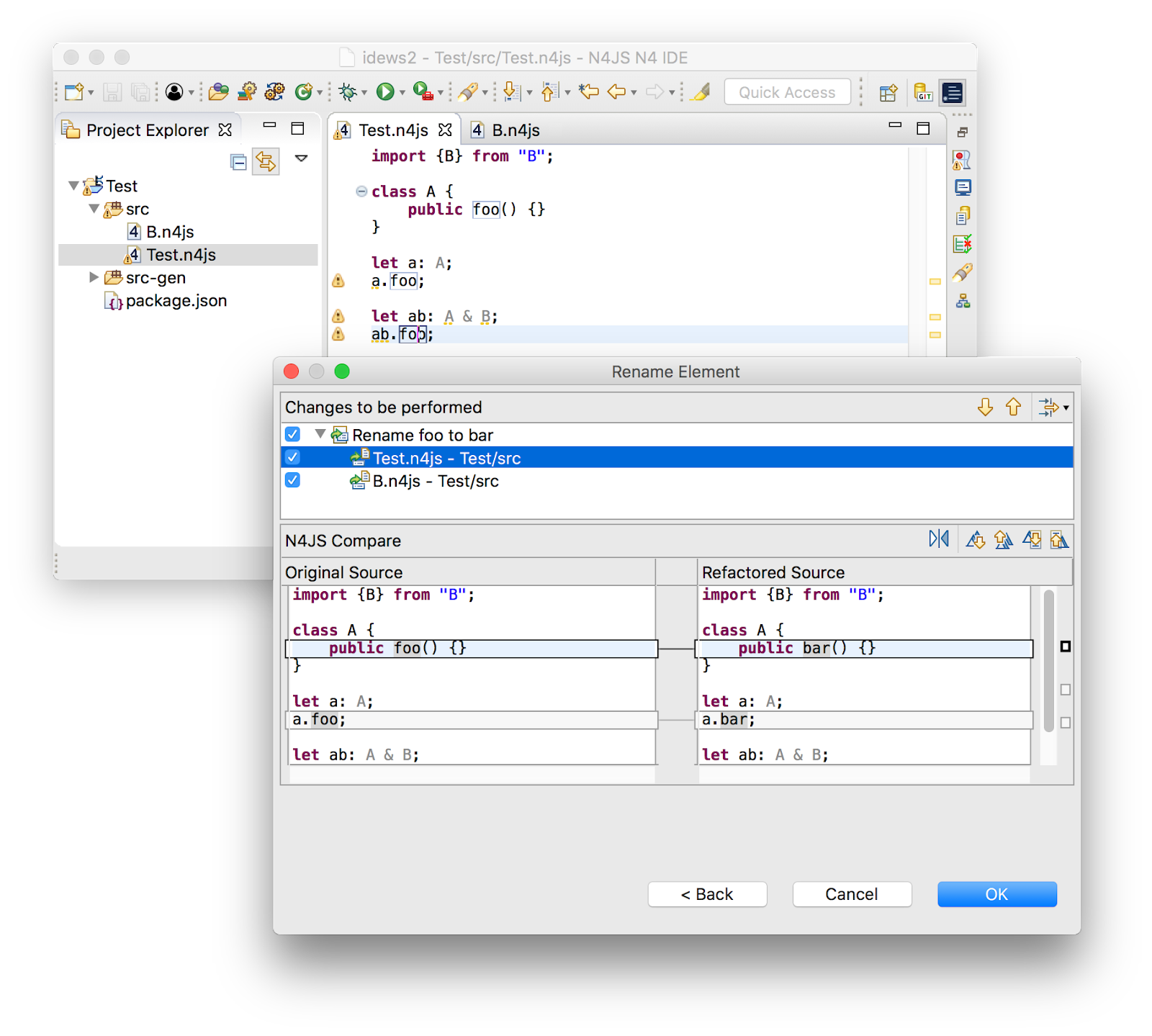
Task: Go to next difference in N4JS Compare
Action: coord(976,540)
